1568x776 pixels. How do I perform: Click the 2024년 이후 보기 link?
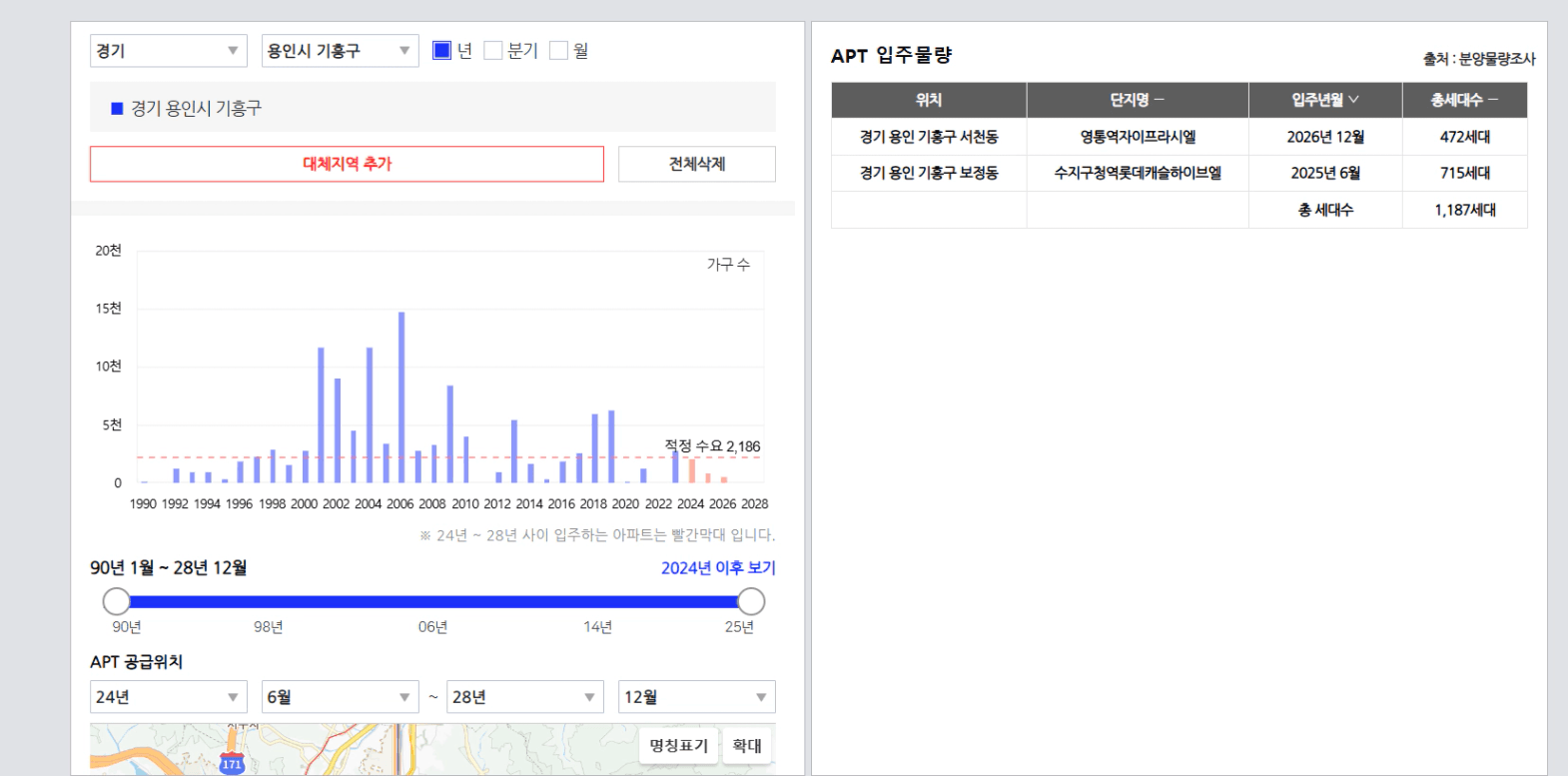click(x=717, y=567)
